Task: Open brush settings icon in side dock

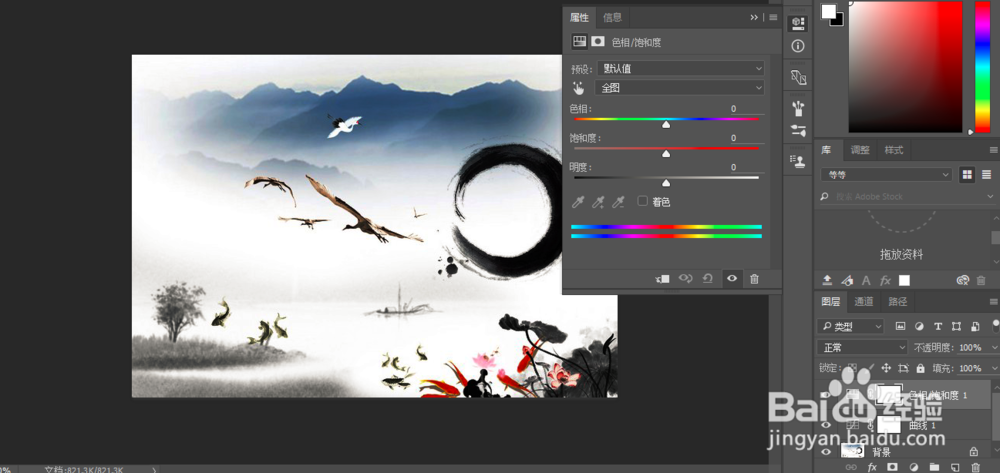Action: point(798,130)
